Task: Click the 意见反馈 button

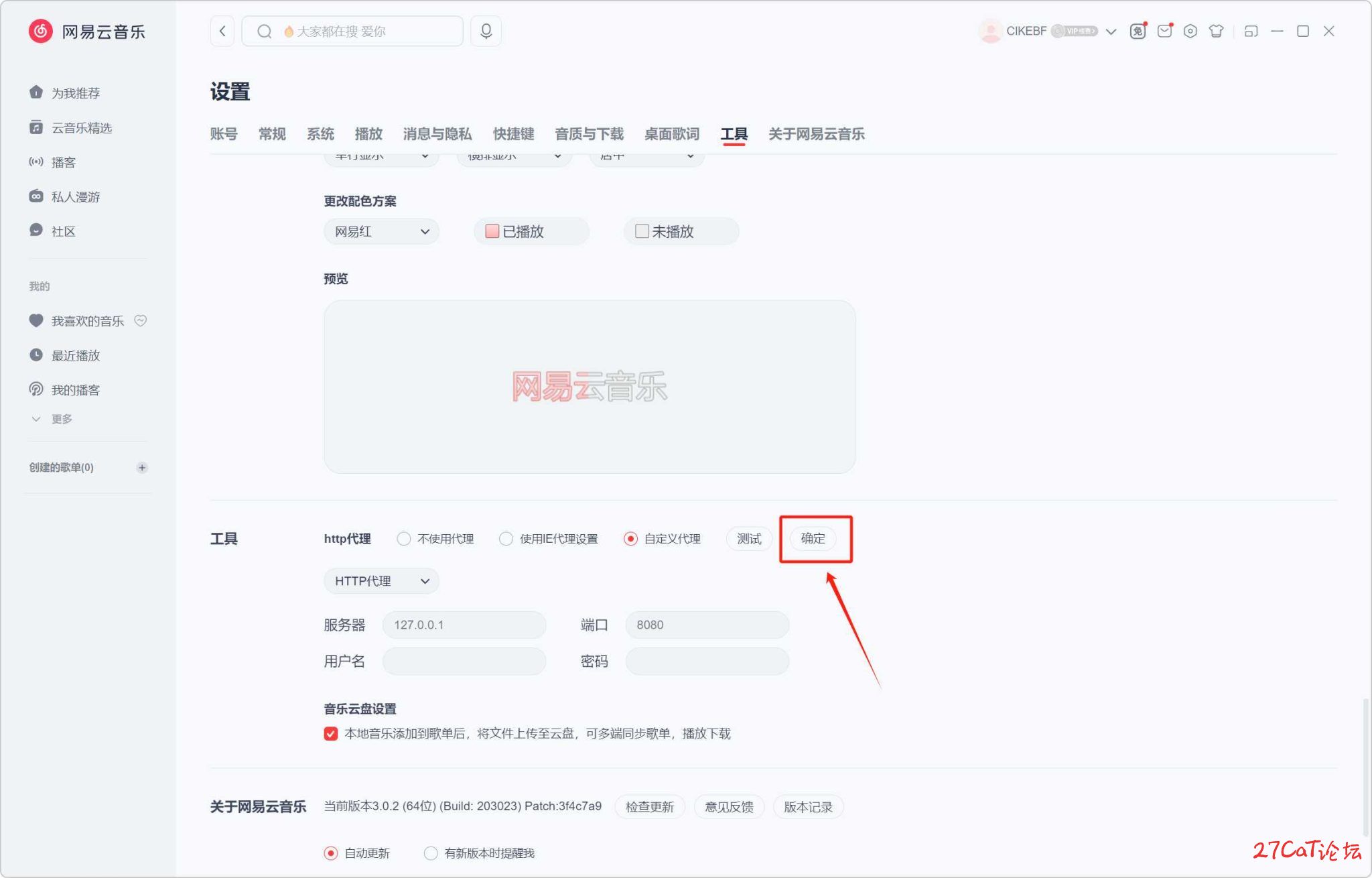Action: 729,806
